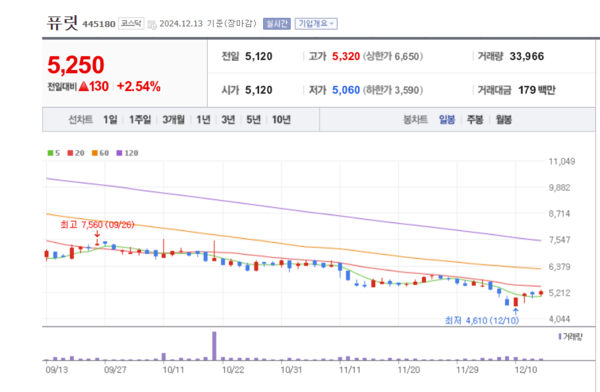This screenshot has height=392, width=600.
Task: Click the 코스닥 market badge
Action: tap(131, 23)
